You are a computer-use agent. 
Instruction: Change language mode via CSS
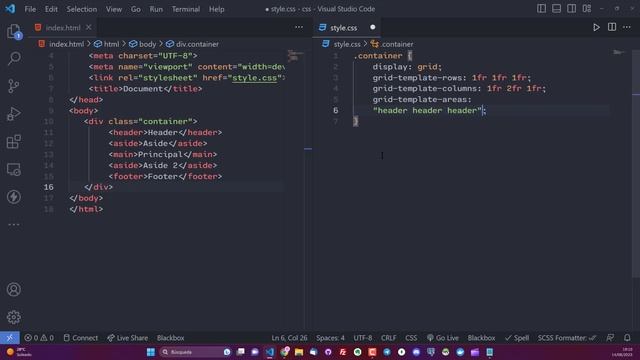(411, 338)
